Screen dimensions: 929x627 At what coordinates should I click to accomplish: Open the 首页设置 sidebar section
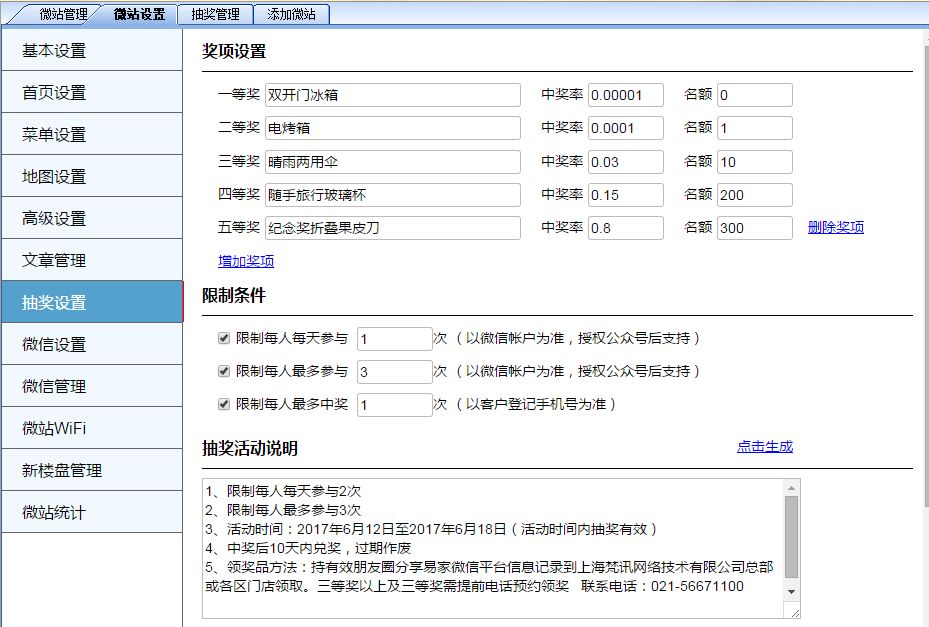92,91
